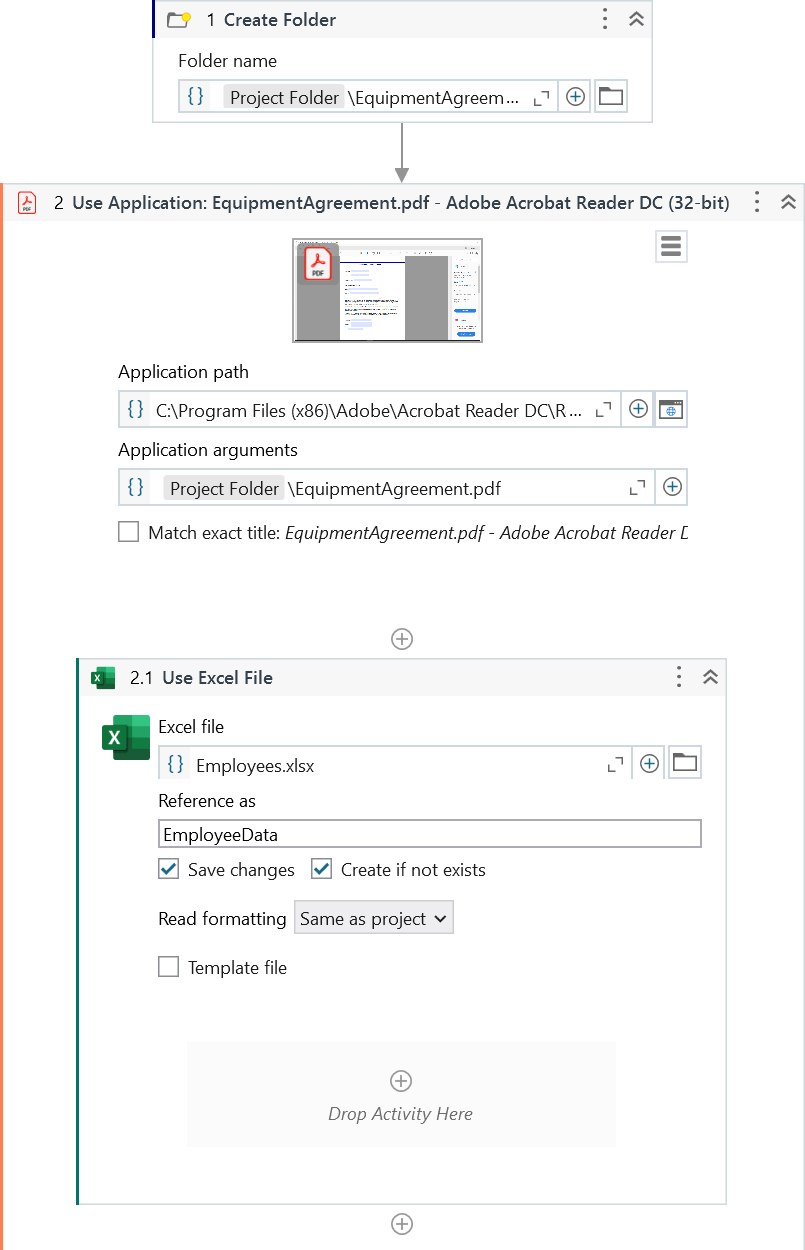Open the options menu of Use Excel File
This screenshot has height=1250, width=805.
tap(679, 677)
